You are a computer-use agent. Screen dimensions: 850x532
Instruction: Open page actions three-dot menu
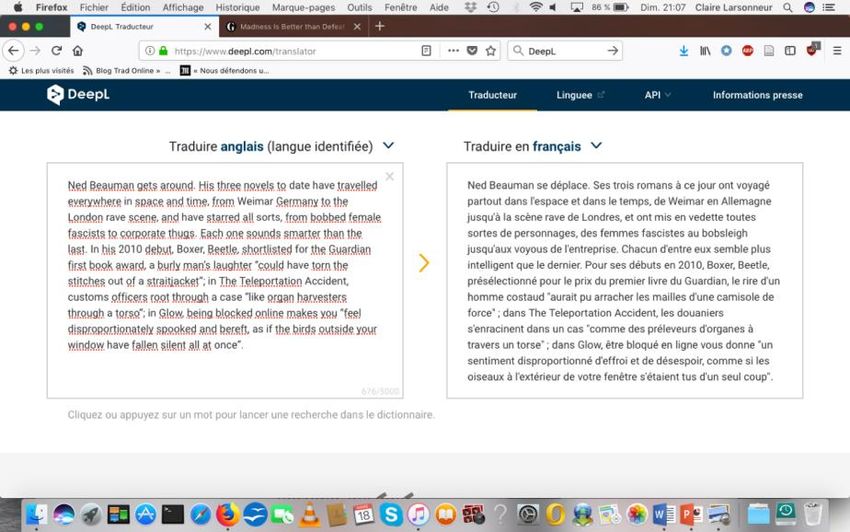click(453, 51)
